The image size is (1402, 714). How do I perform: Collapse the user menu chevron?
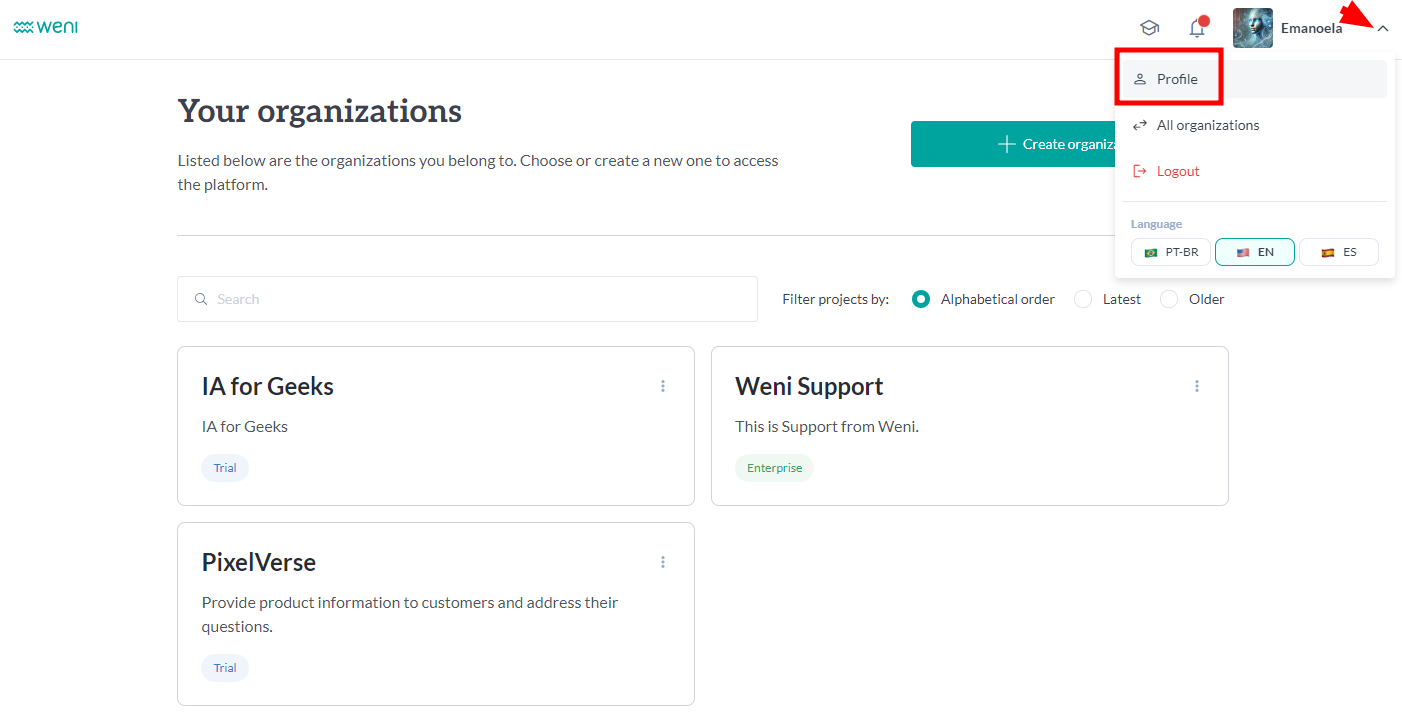point(1383,29)
